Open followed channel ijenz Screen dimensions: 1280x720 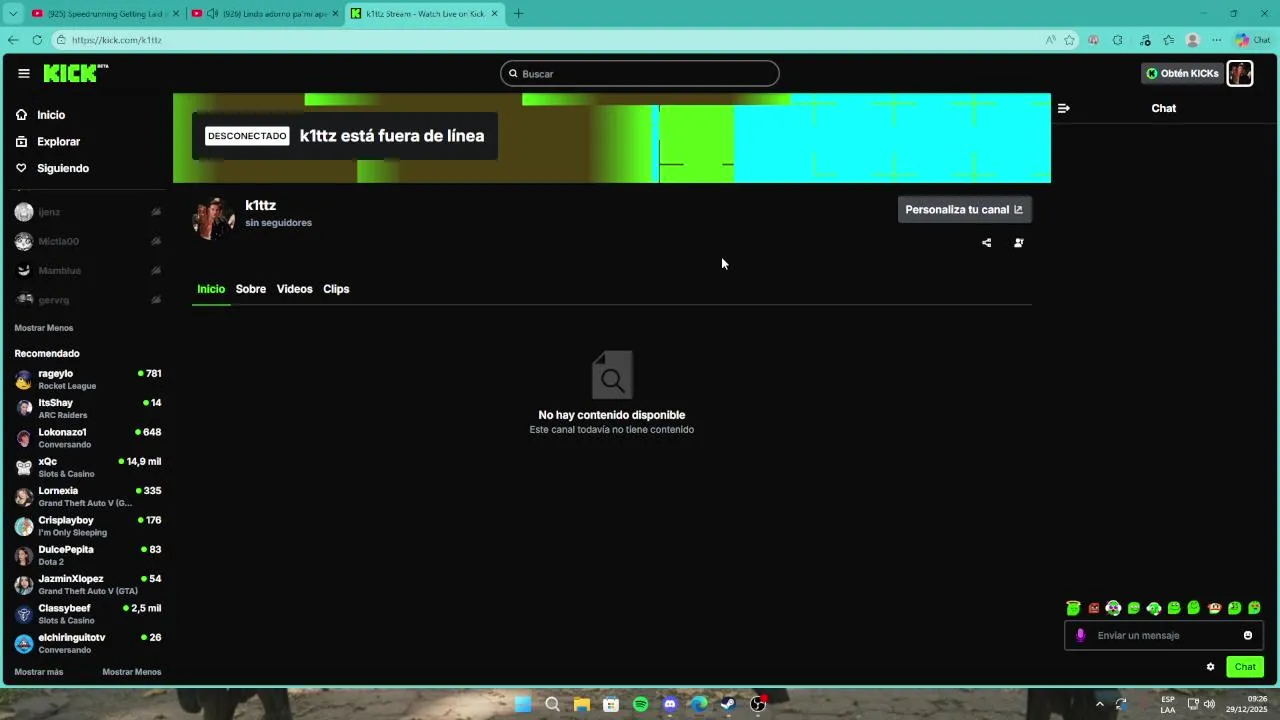pyautogui.click(x=88, y=212)
